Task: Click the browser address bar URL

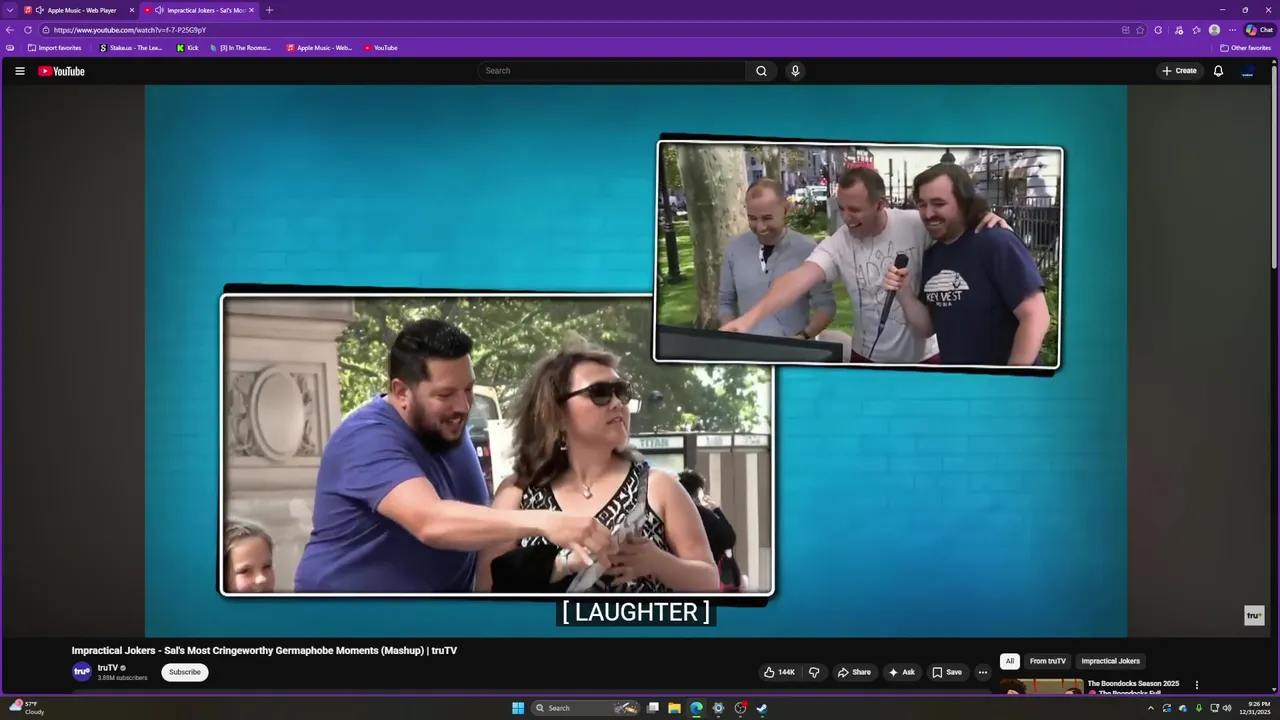Action: pyautogui.click(x=130, y=30)
